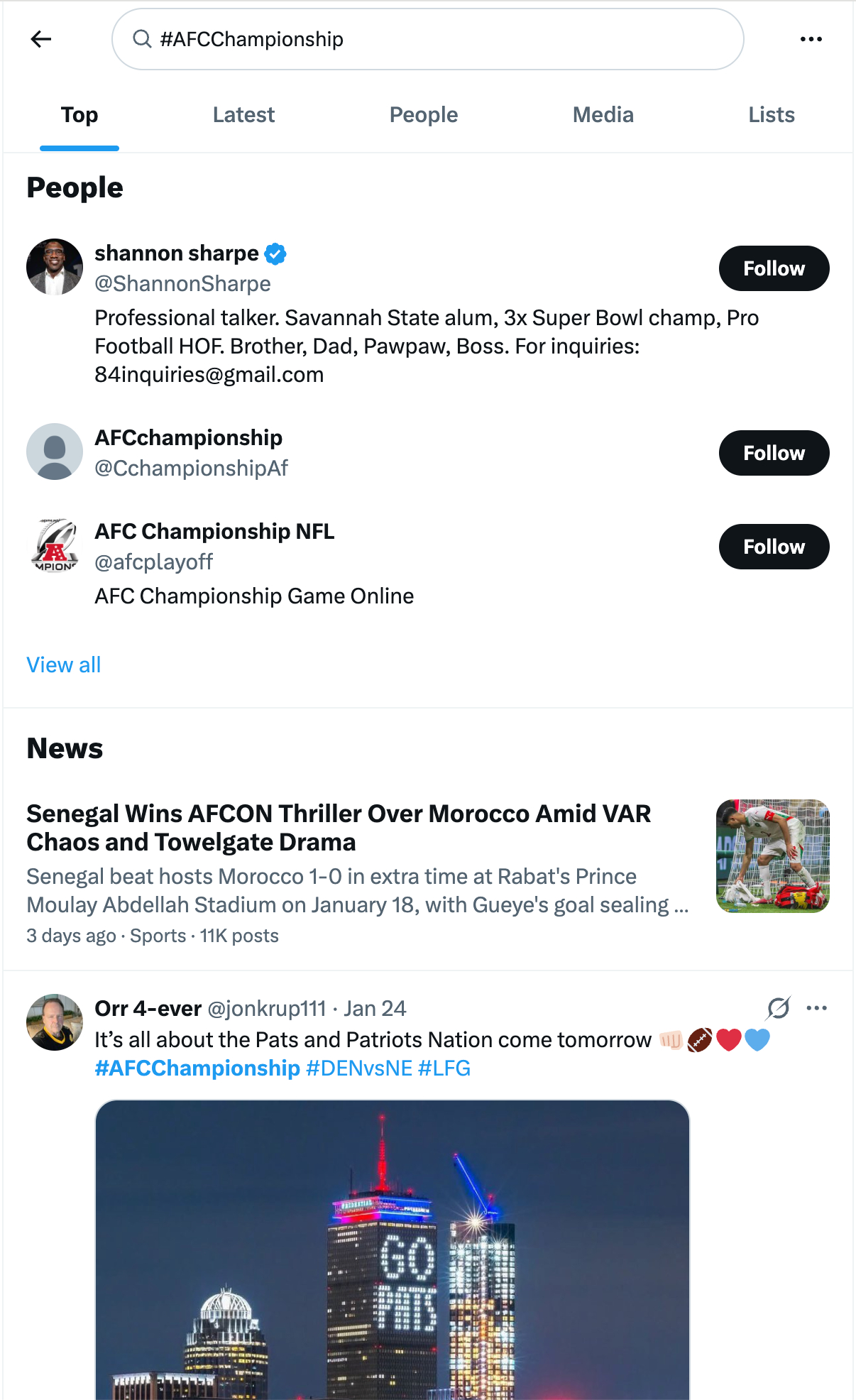Open the search options three-dot menu
Image resolution: width=856 pixels, height=1400 pixels.
pyautogui.click(x=811, y=39)
